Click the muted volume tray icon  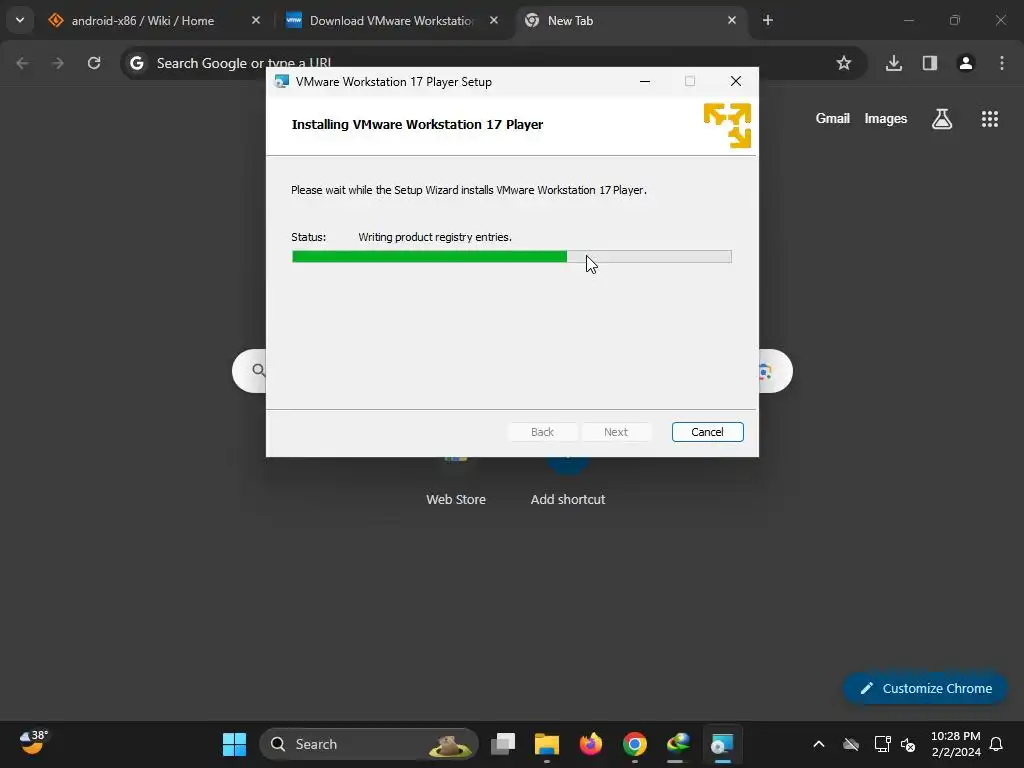[x=908, y=744]
